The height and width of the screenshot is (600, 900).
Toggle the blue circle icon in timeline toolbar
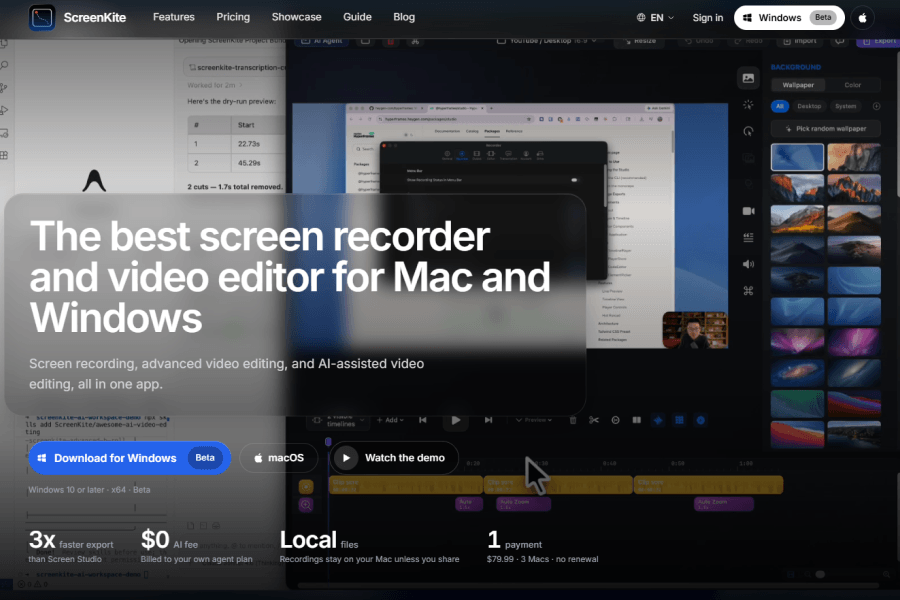[x=700, y=420]
